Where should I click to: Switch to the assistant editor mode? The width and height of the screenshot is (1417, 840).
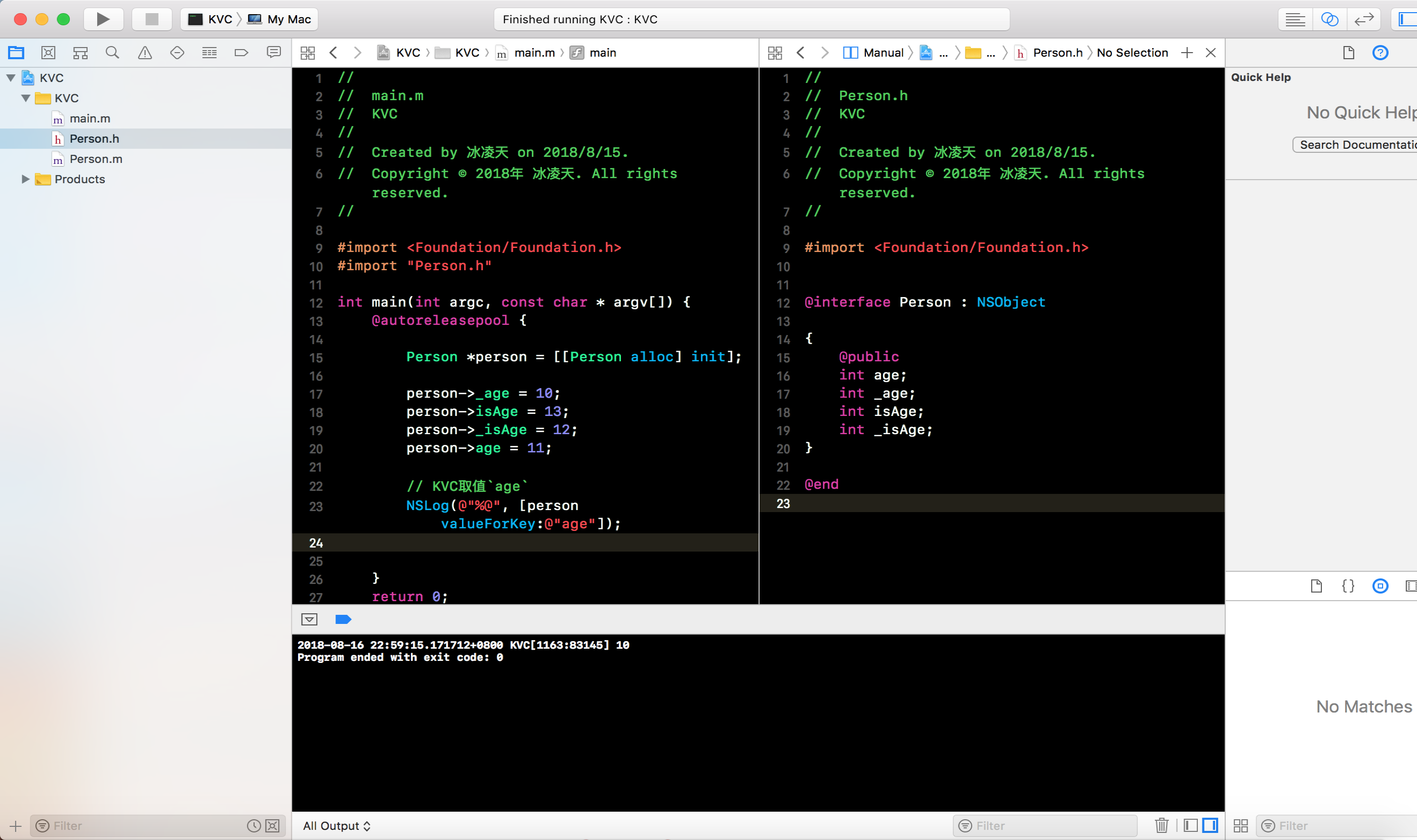[x=1329, y=19]
